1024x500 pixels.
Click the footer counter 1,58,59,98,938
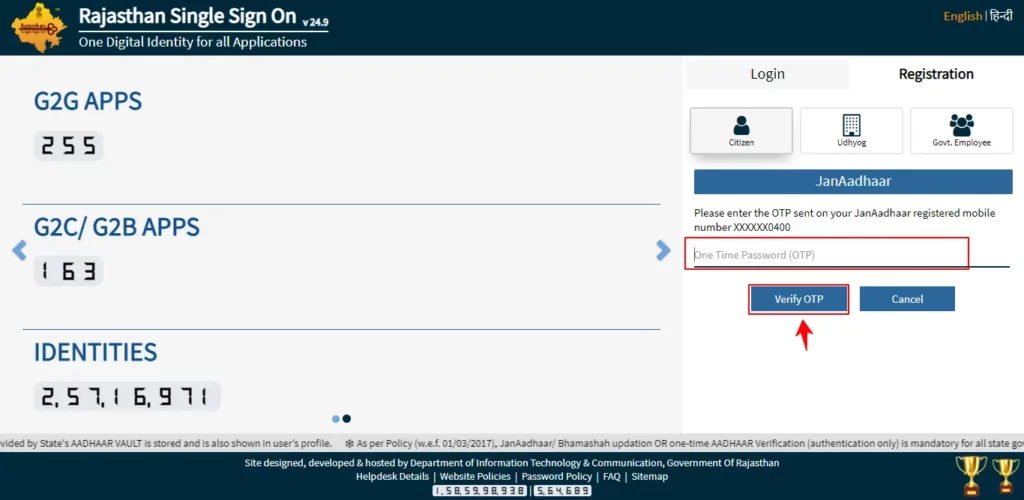(481, 491)
